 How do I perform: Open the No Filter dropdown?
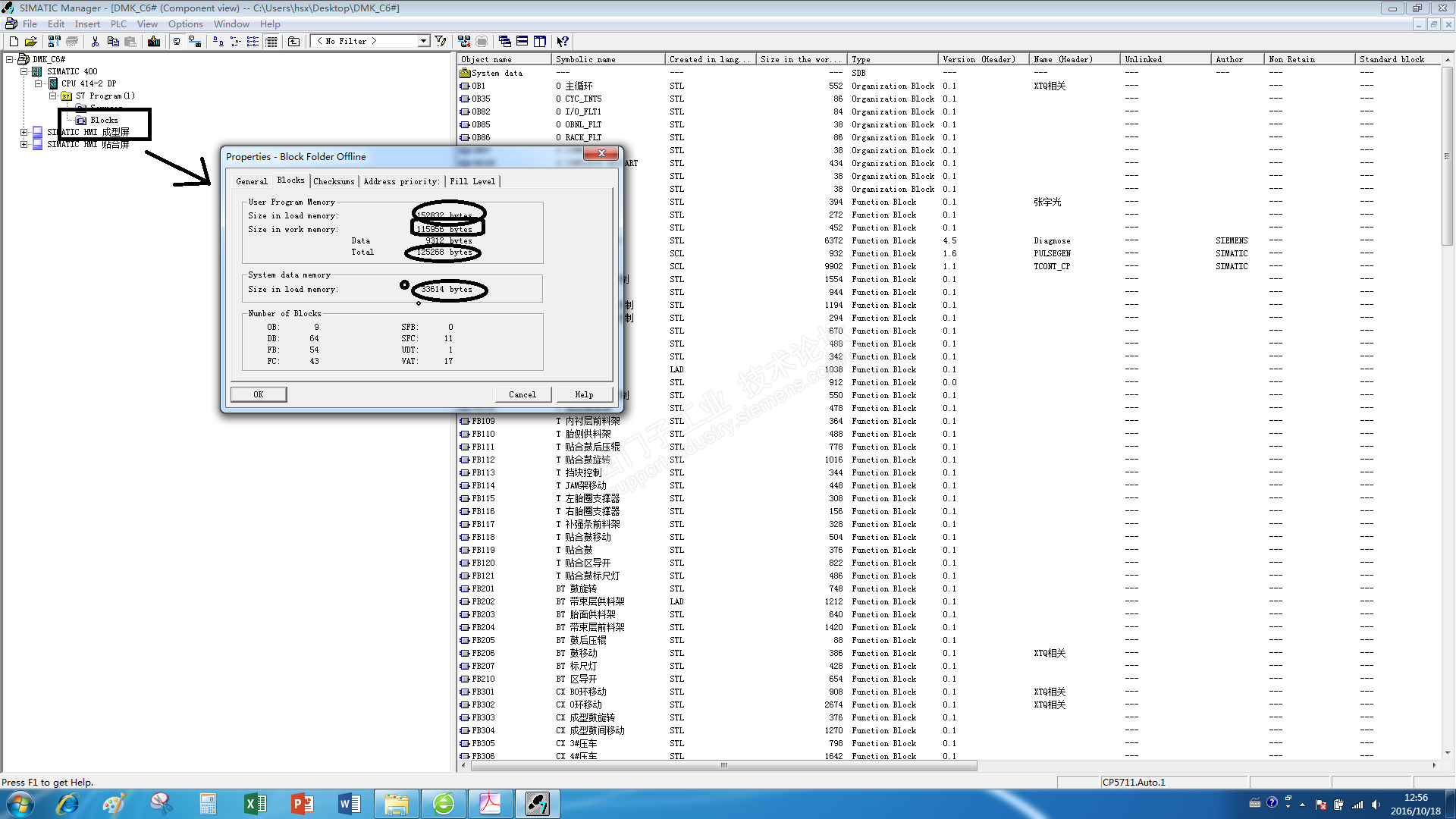[423, 42]
